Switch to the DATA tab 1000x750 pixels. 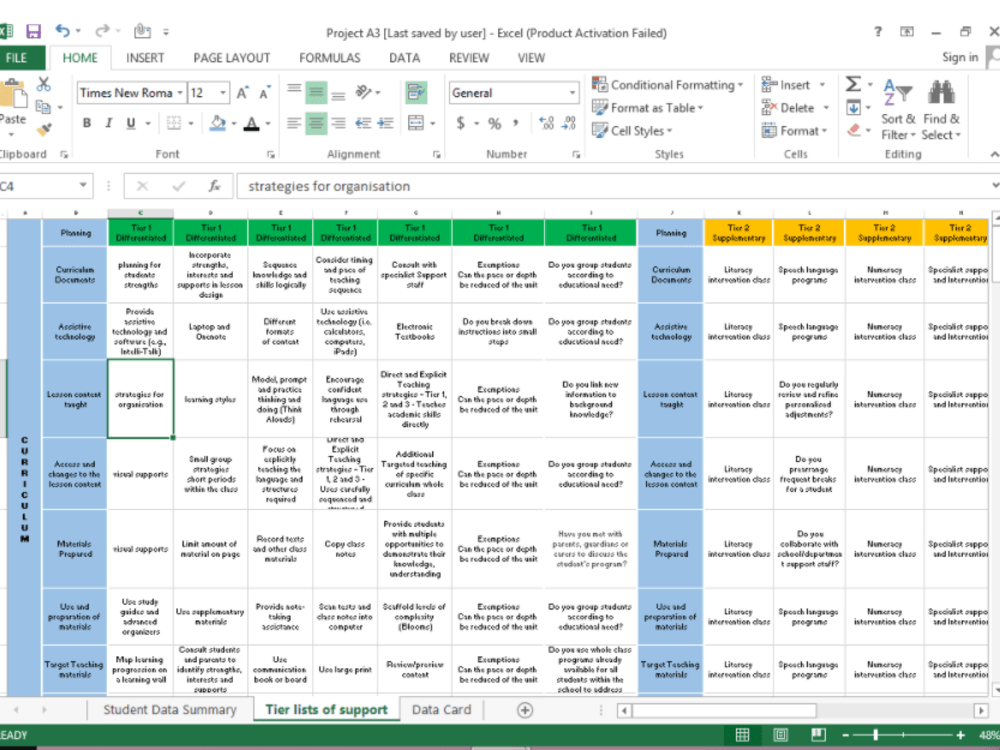pos(404,58)
